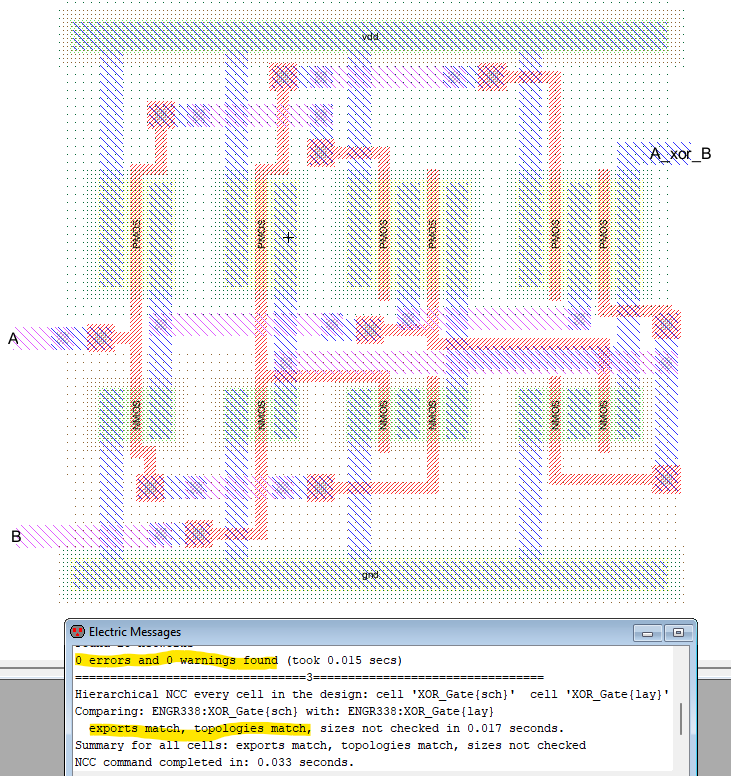Screen dimensions: 731x776
Task: Click the crosshair marker in the layout
Action: 289,238
